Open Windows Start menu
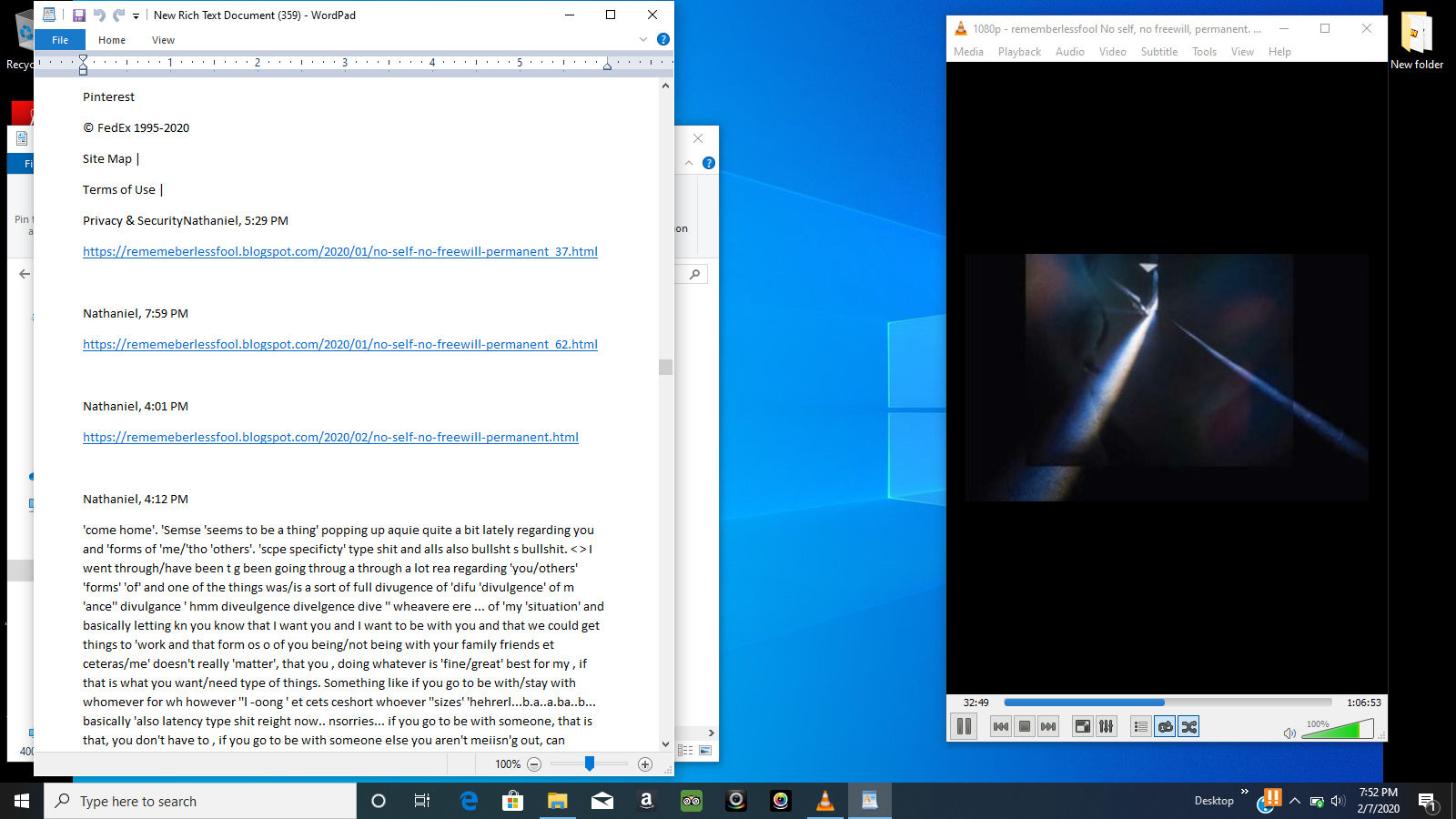 pyautogui.click(x=22, y=801)
